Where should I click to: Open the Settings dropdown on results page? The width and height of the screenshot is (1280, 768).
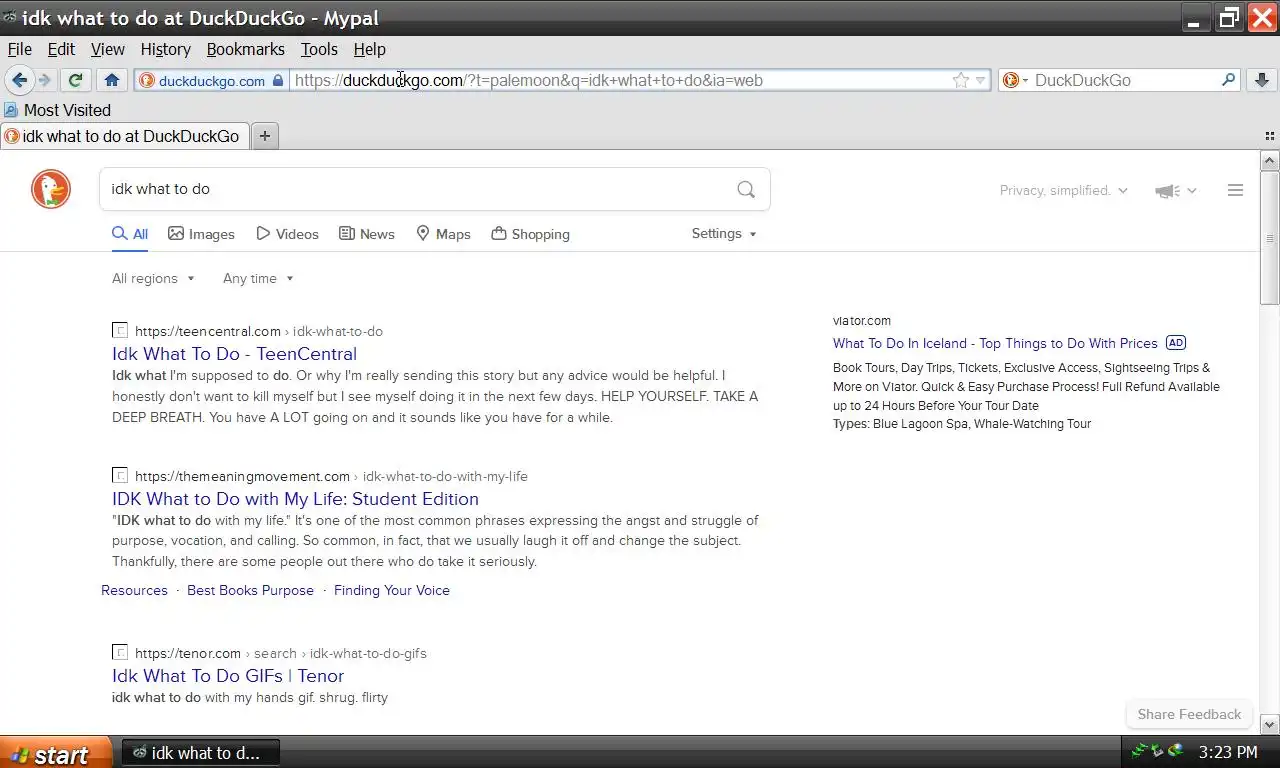(724, 233)
